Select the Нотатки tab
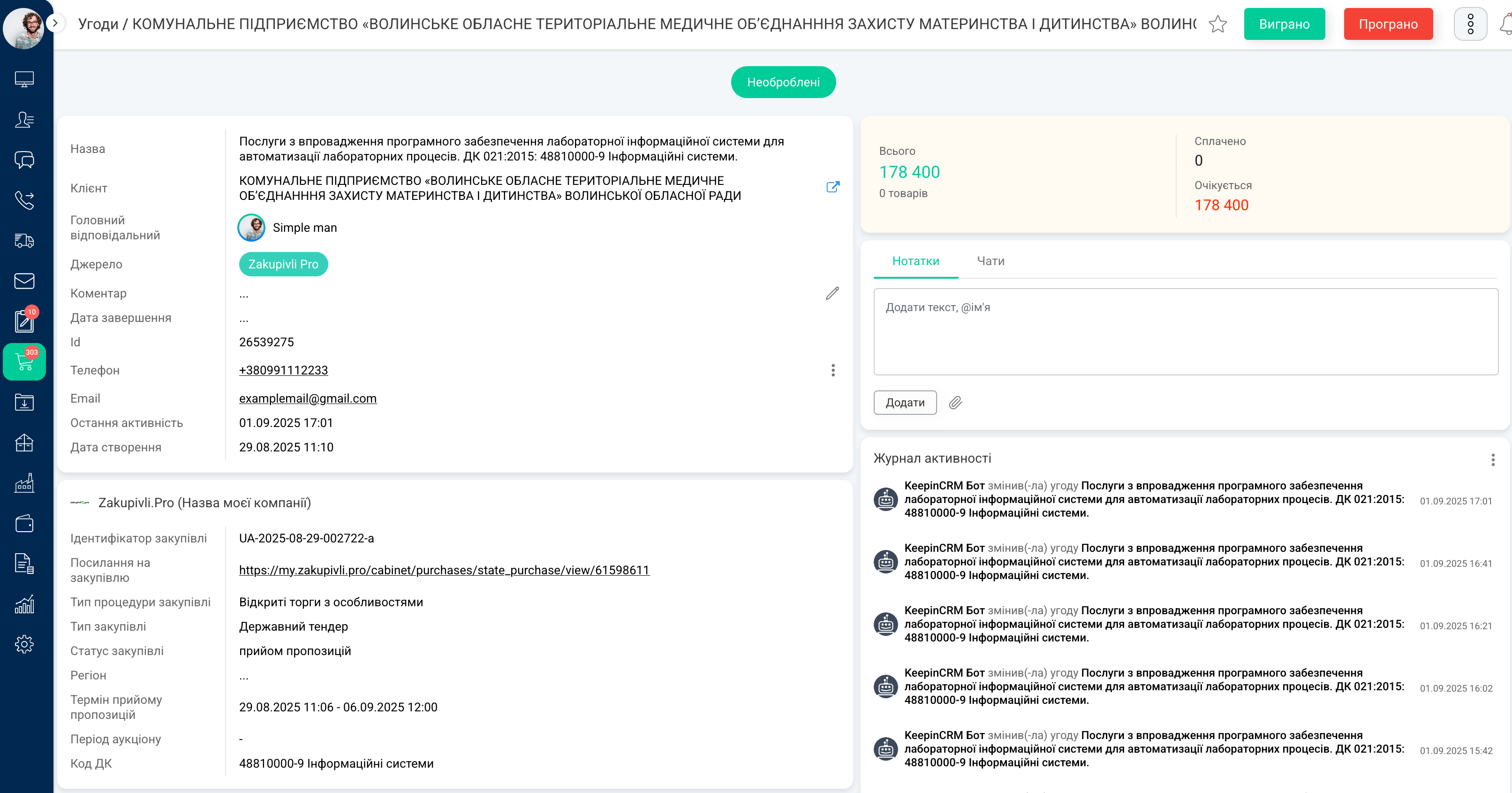 pos(915,261)
